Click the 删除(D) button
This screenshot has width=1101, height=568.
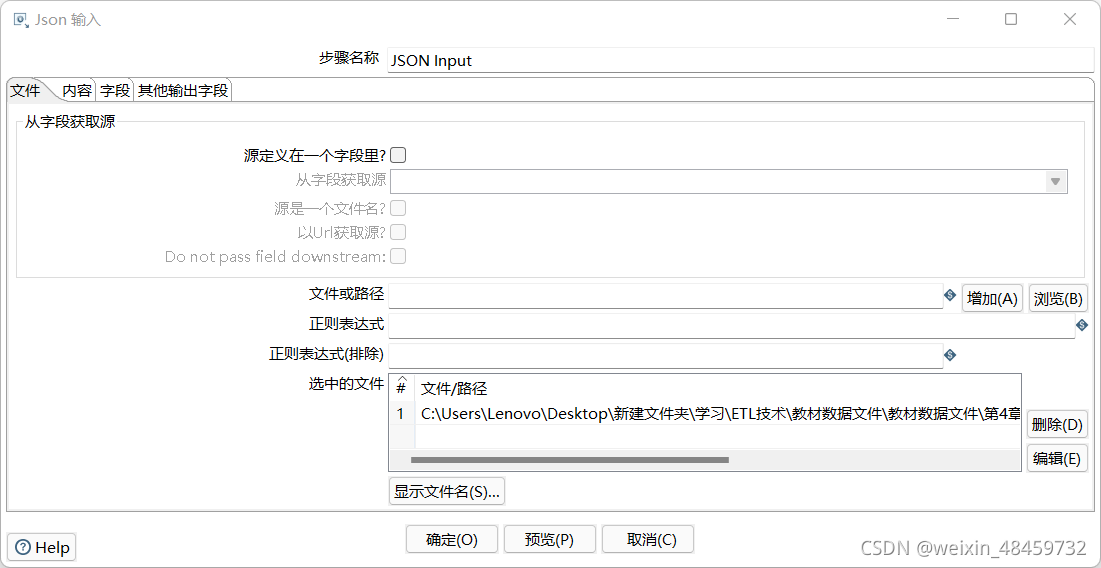(x=1057, y=425)
